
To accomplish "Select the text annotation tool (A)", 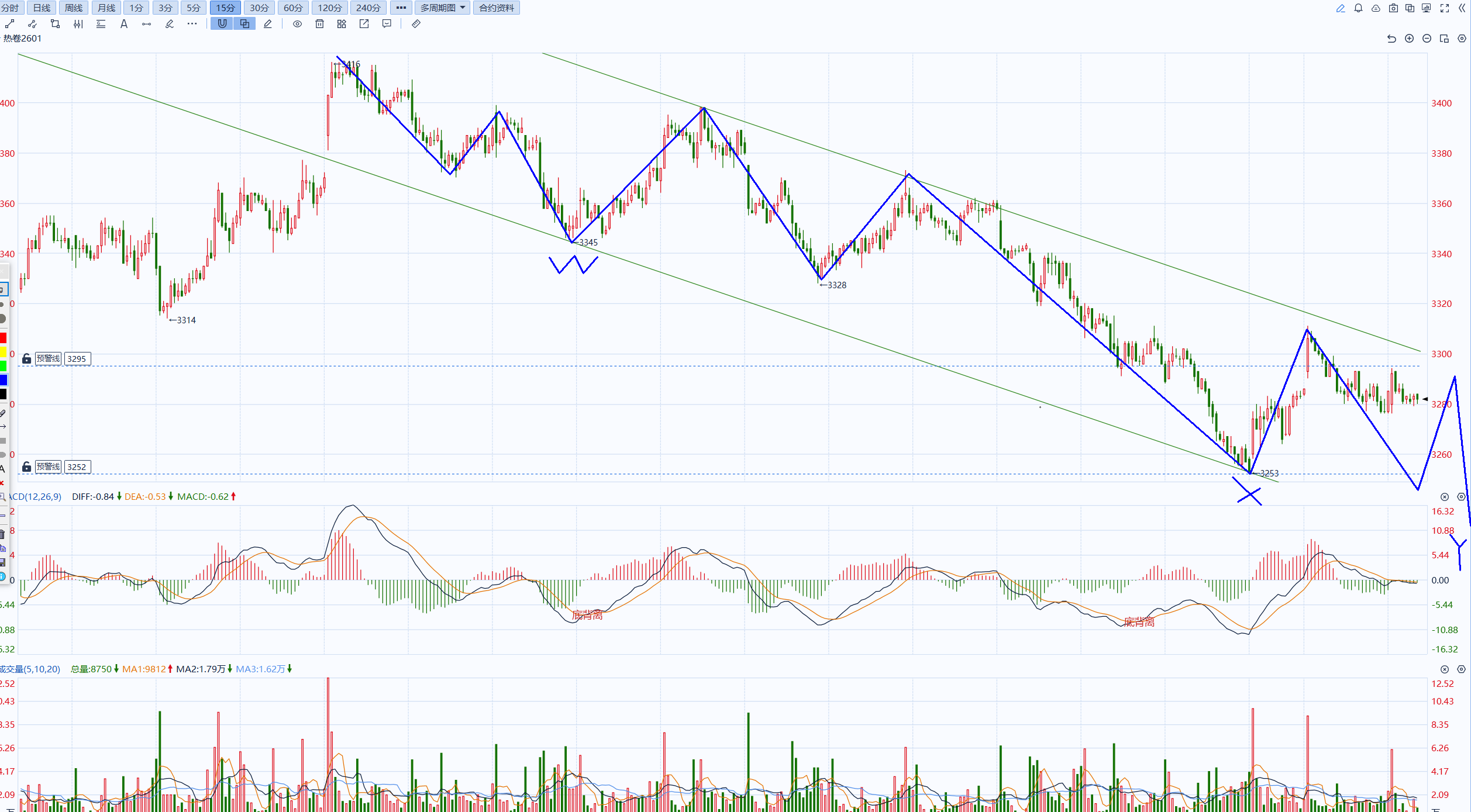I will point(123,24).
